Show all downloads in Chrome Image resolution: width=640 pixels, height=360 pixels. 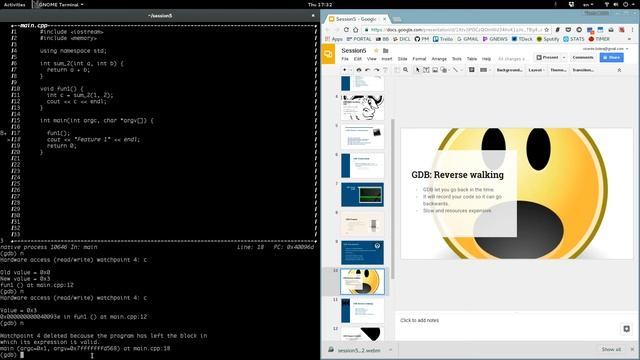(x=611, y=349)
